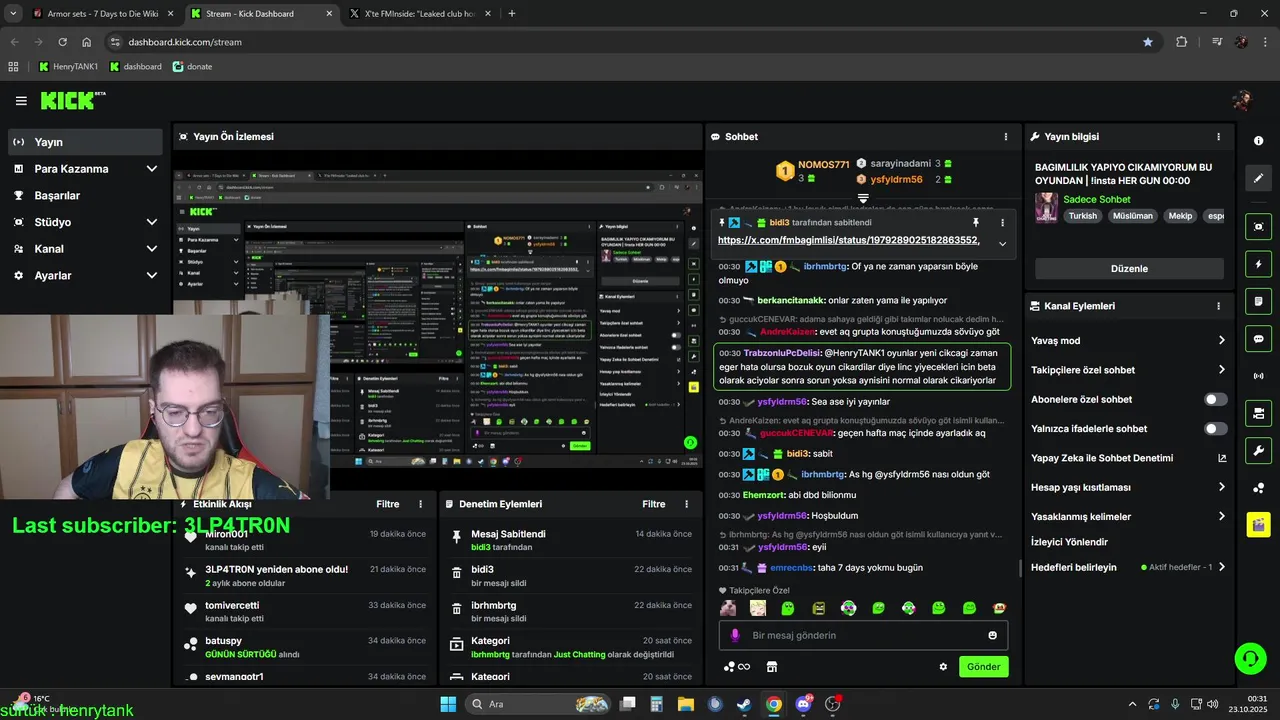
Task: Toggle Abonelere özel sohbet switch
Action: click(x=1215, y=399)
